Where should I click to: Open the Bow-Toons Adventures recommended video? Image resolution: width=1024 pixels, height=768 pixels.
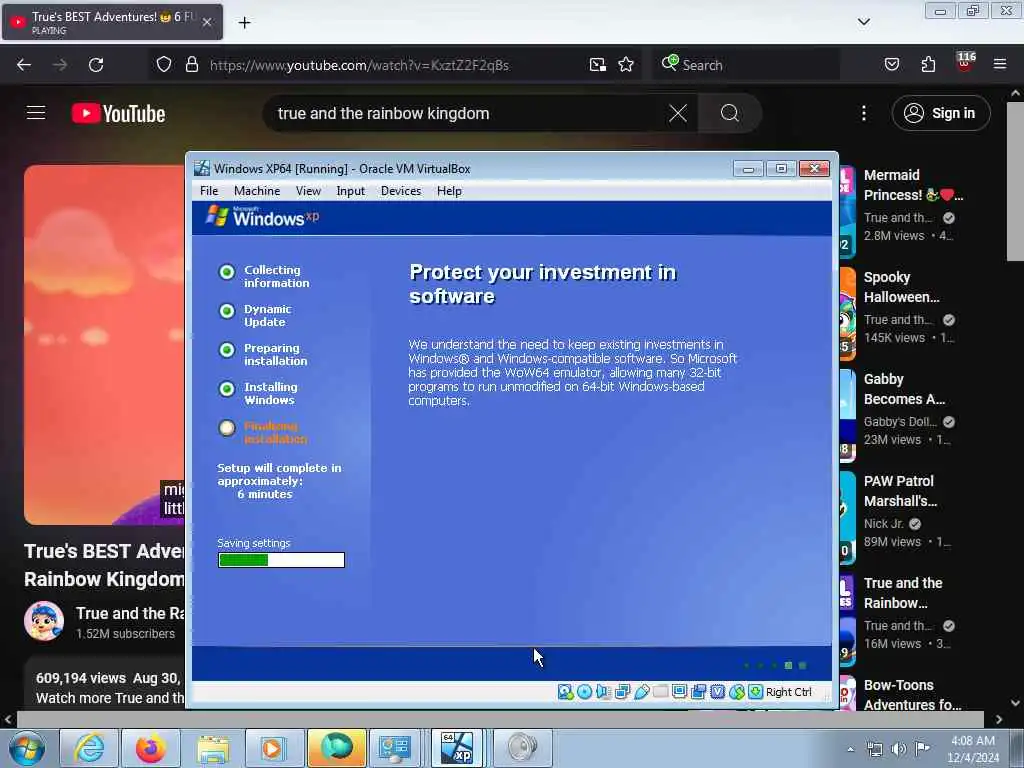(912, 695)
